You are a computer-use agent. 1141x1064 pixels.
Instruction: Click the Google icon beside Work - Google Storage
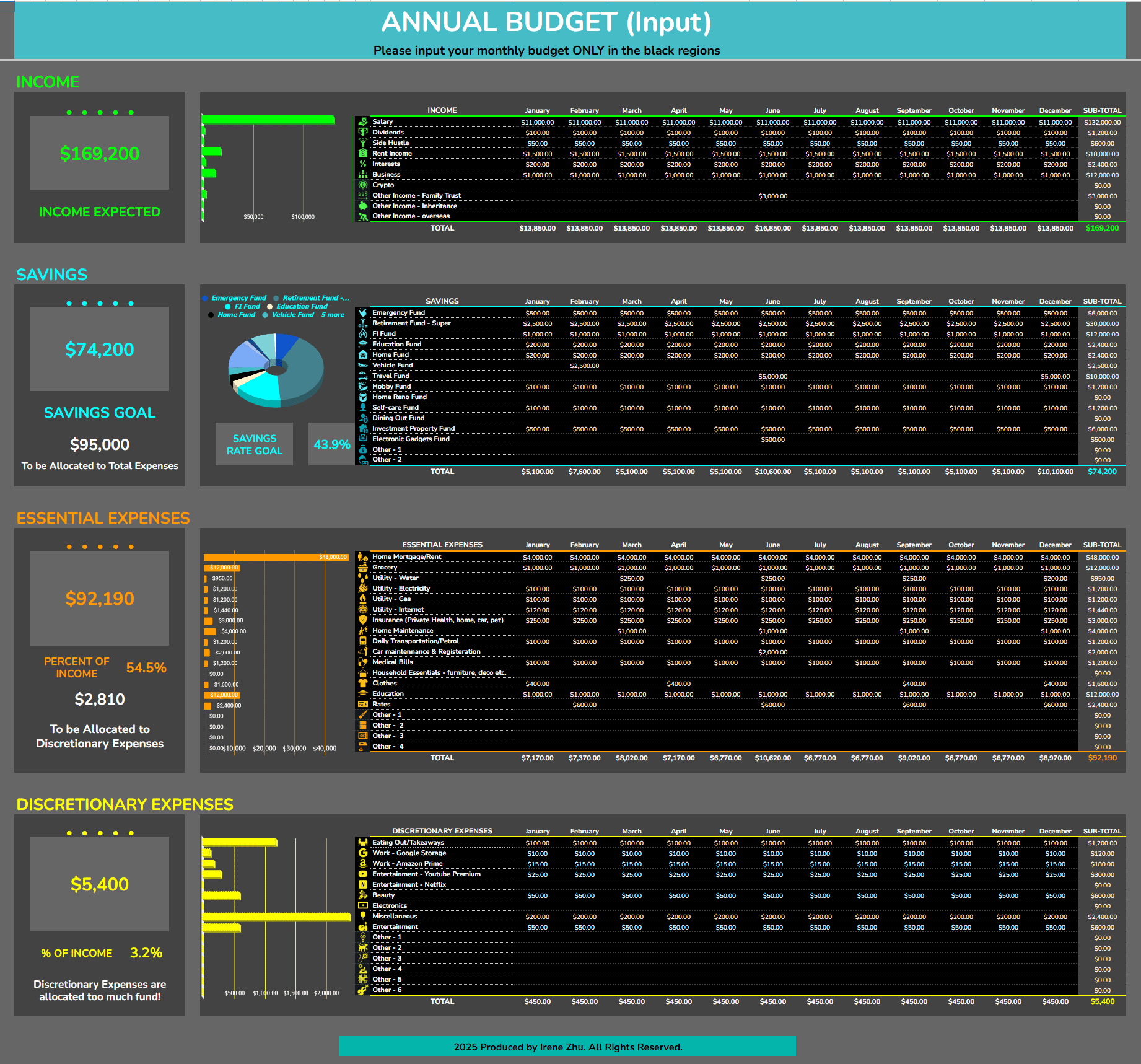coord(363,853)
